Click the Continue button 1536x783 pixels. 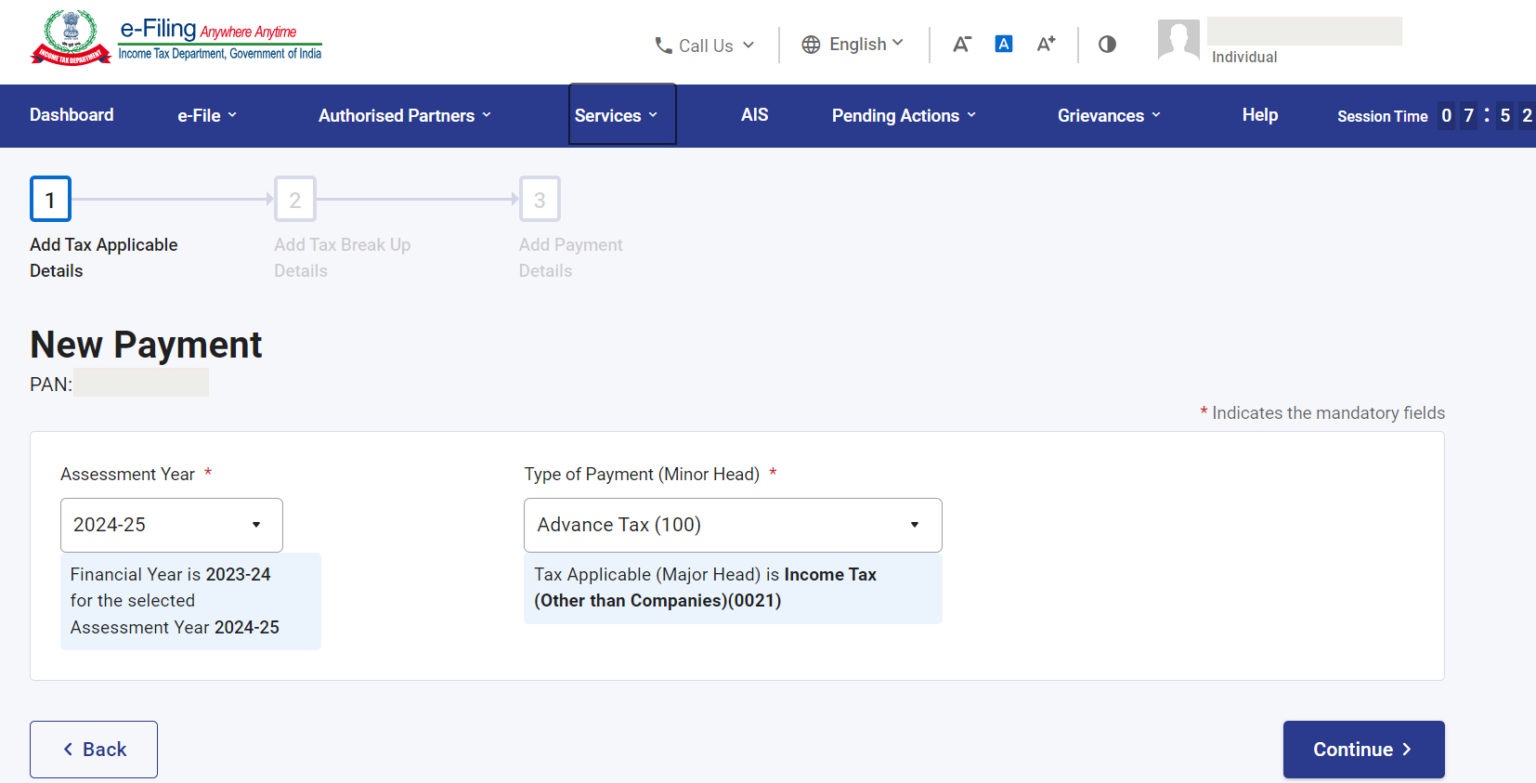tap(1363, 748)
